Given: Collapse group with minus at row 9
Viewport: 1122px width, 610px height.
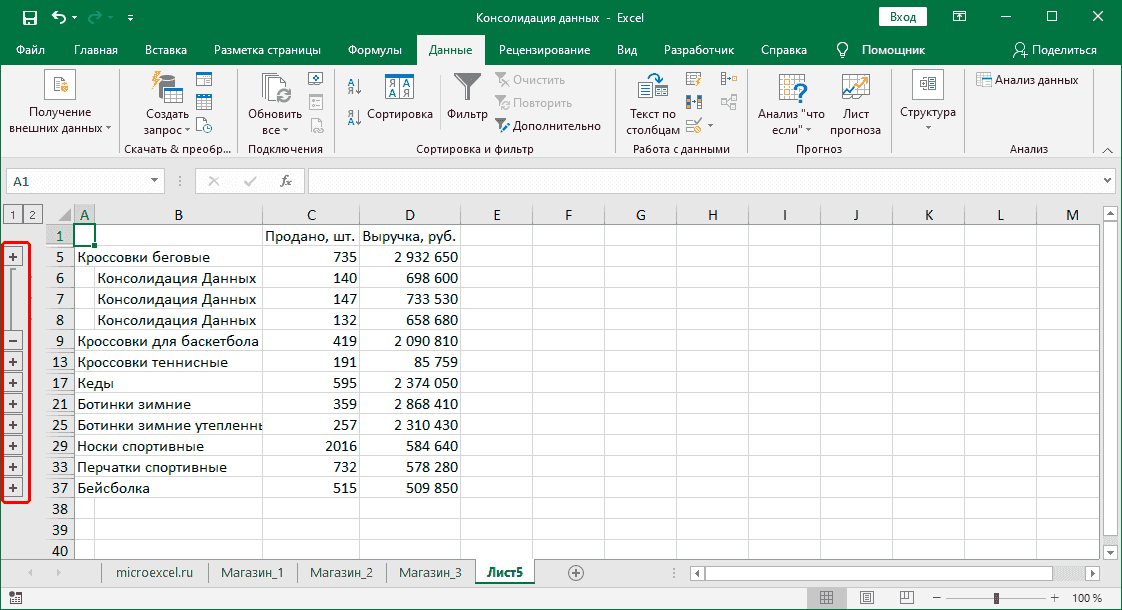Looking at the screenshot, I should [x=13, y=341].
